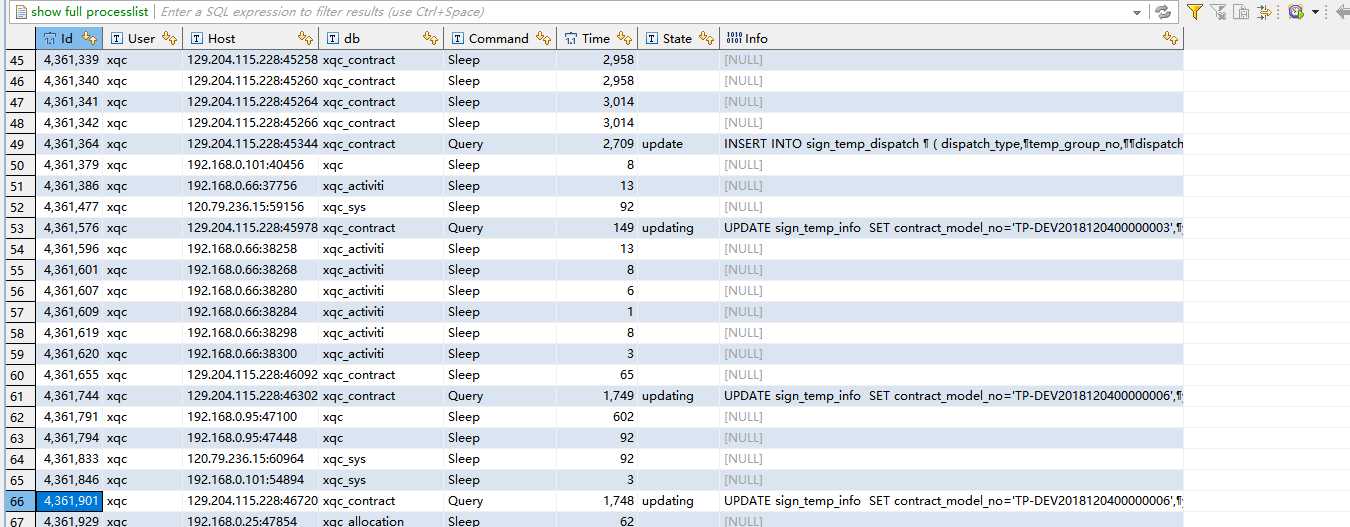Image resolution: width=1350 pixels, height=527 pixels.
Task: Click the Query Command cell in row 61
Action: (x=500, y=396)
